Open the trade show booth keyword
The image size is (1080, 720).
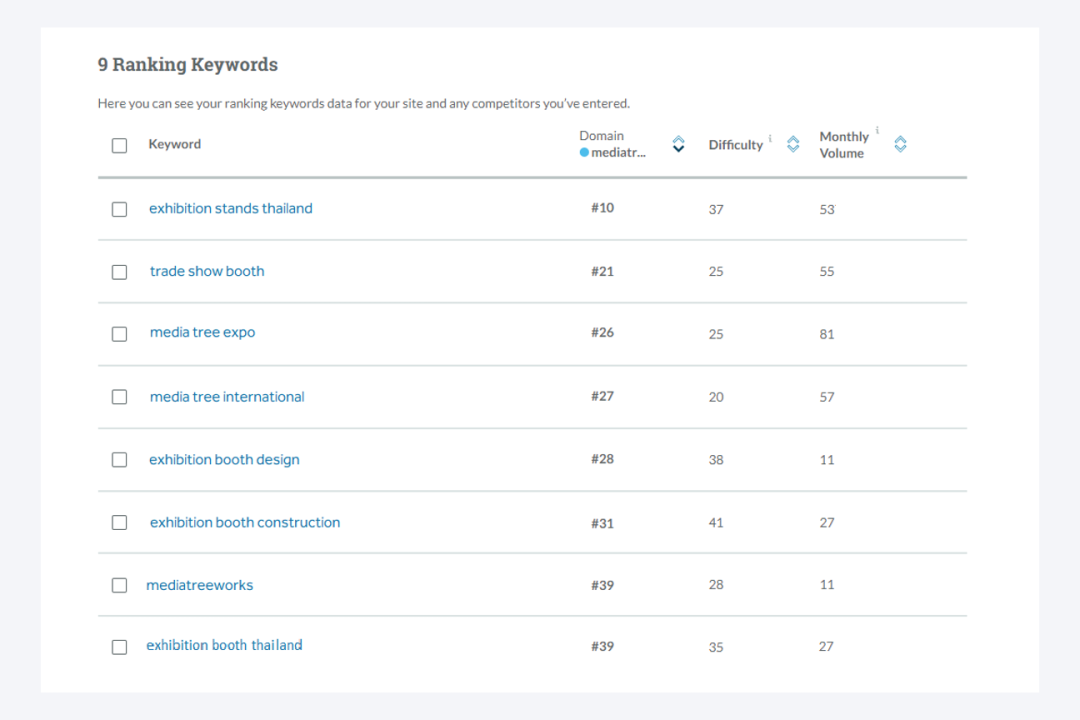[207, 271]
